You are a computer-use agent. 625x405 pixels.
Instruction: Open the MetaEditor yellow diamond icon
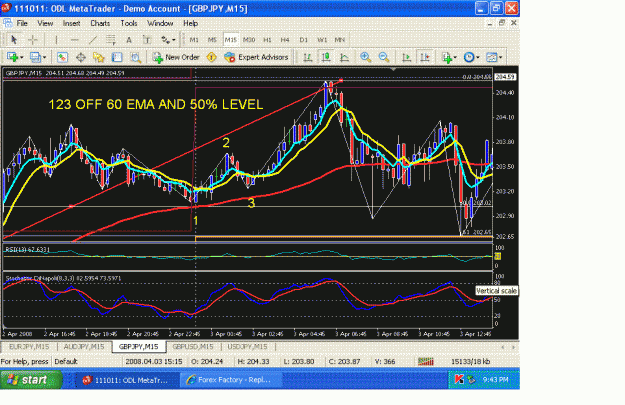pos(211,57)
